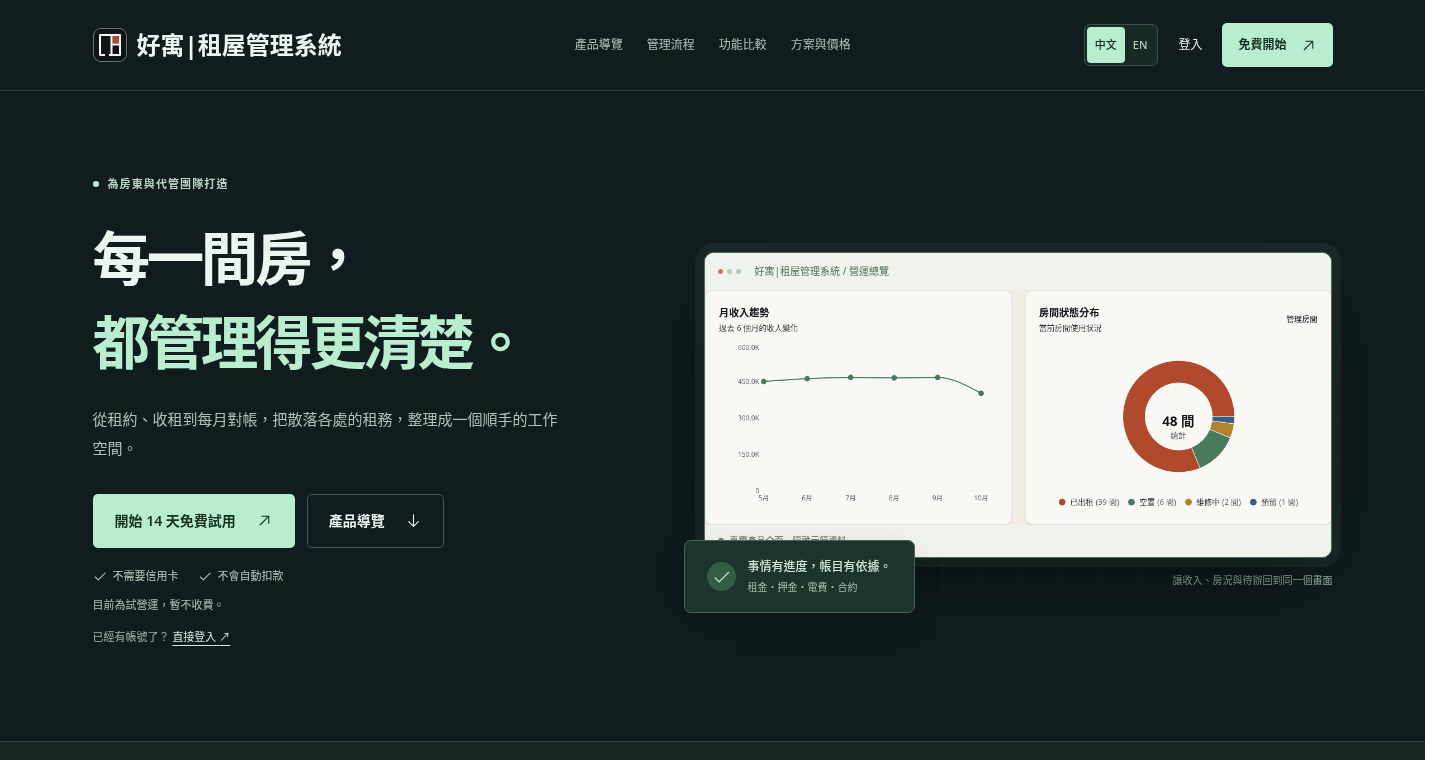Click the green check circle in the notification card
This screenshot has width=1440, height=760.
[x=721, y=577]
